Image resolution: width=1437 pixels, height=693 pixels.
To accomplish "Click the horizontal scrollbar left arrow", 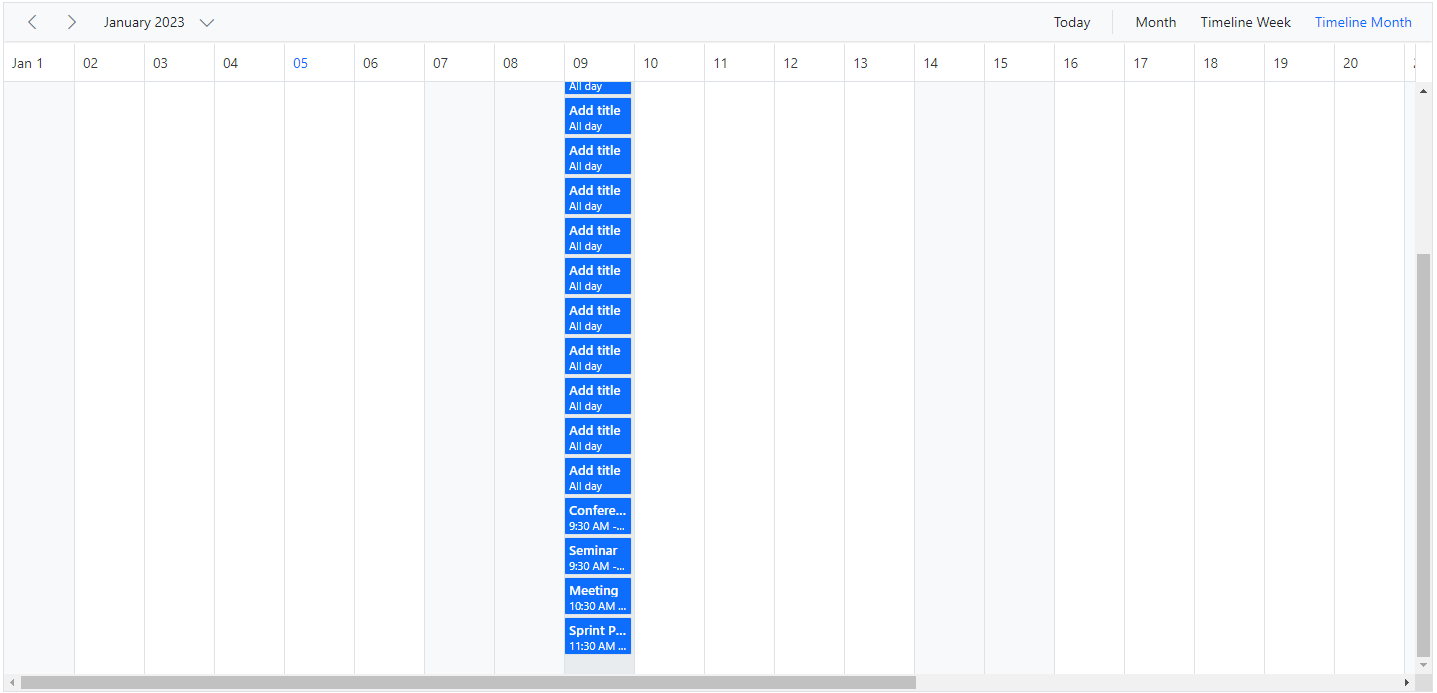I will pyautogui.click(x=12, y=682).
